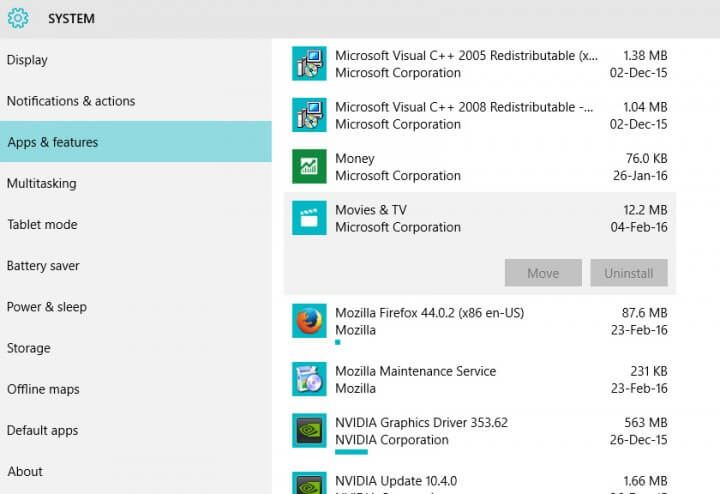Select Apps & features in sidebar

point(135,142)
